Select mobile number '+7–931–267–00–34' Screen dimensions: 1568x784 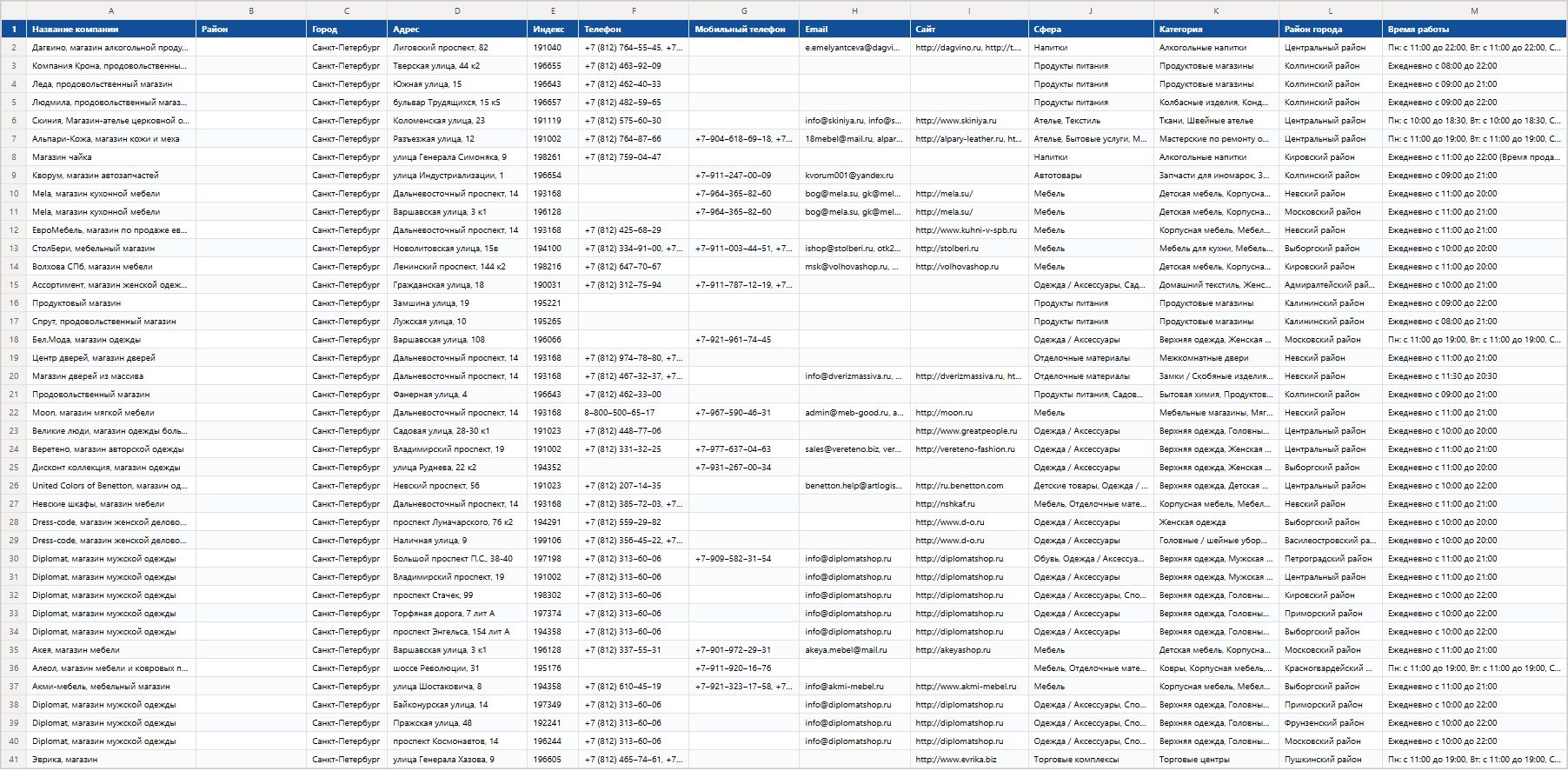(744, 468)
